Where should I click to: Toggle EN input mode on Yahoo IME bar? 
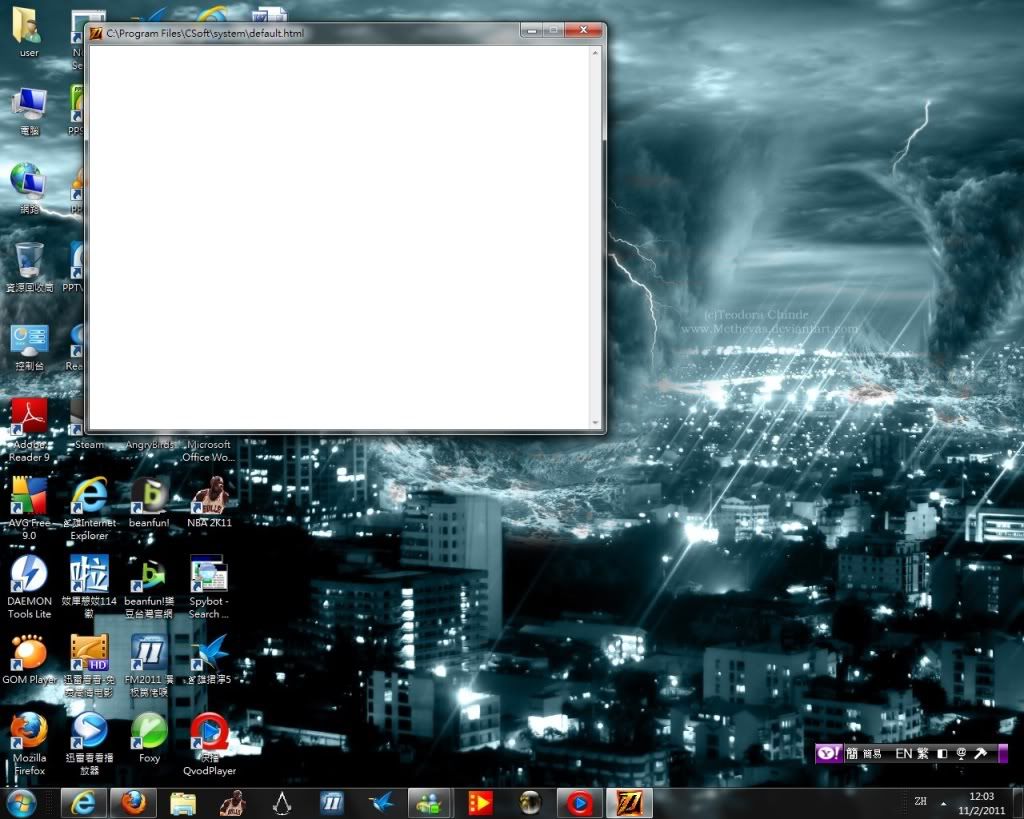pos(903,753)
